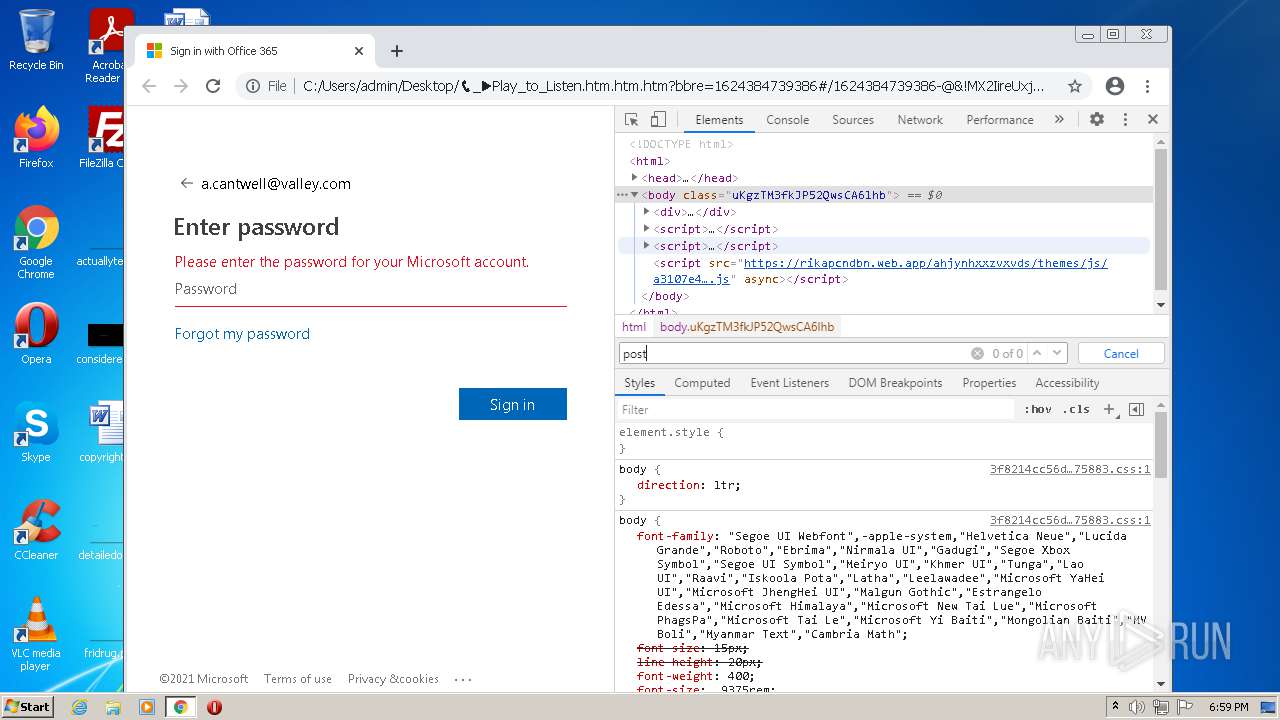Open the Windows Start menu
This screenshot has height=720, width=1280.
click(27, 707)
